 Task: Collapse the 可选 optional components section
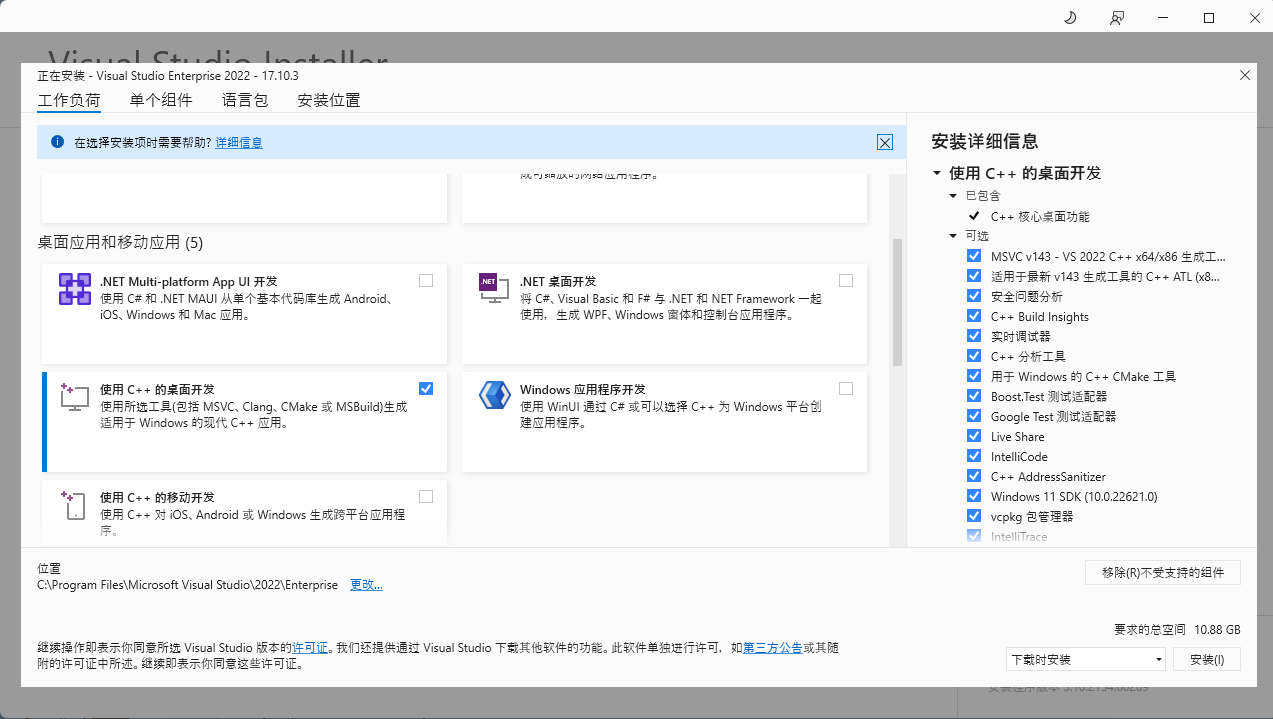click(x=953, y=236)
